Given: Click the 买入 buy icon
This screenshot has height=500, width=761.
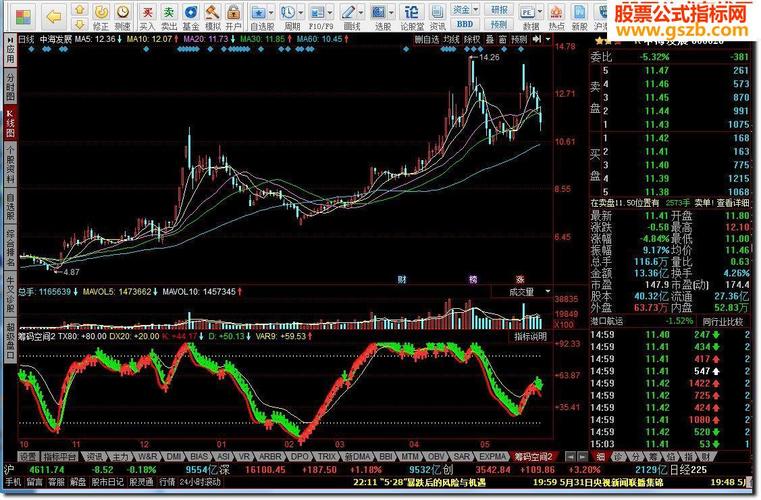Looking at the screenshot, I should (x=148, y=17).
